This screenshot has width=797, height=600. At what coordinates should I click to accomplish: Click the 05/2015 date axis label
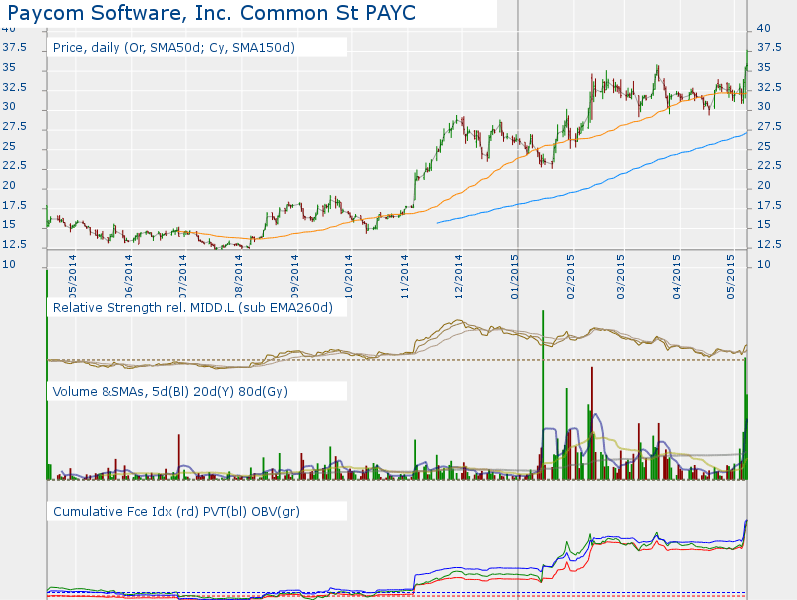point(730,277)
